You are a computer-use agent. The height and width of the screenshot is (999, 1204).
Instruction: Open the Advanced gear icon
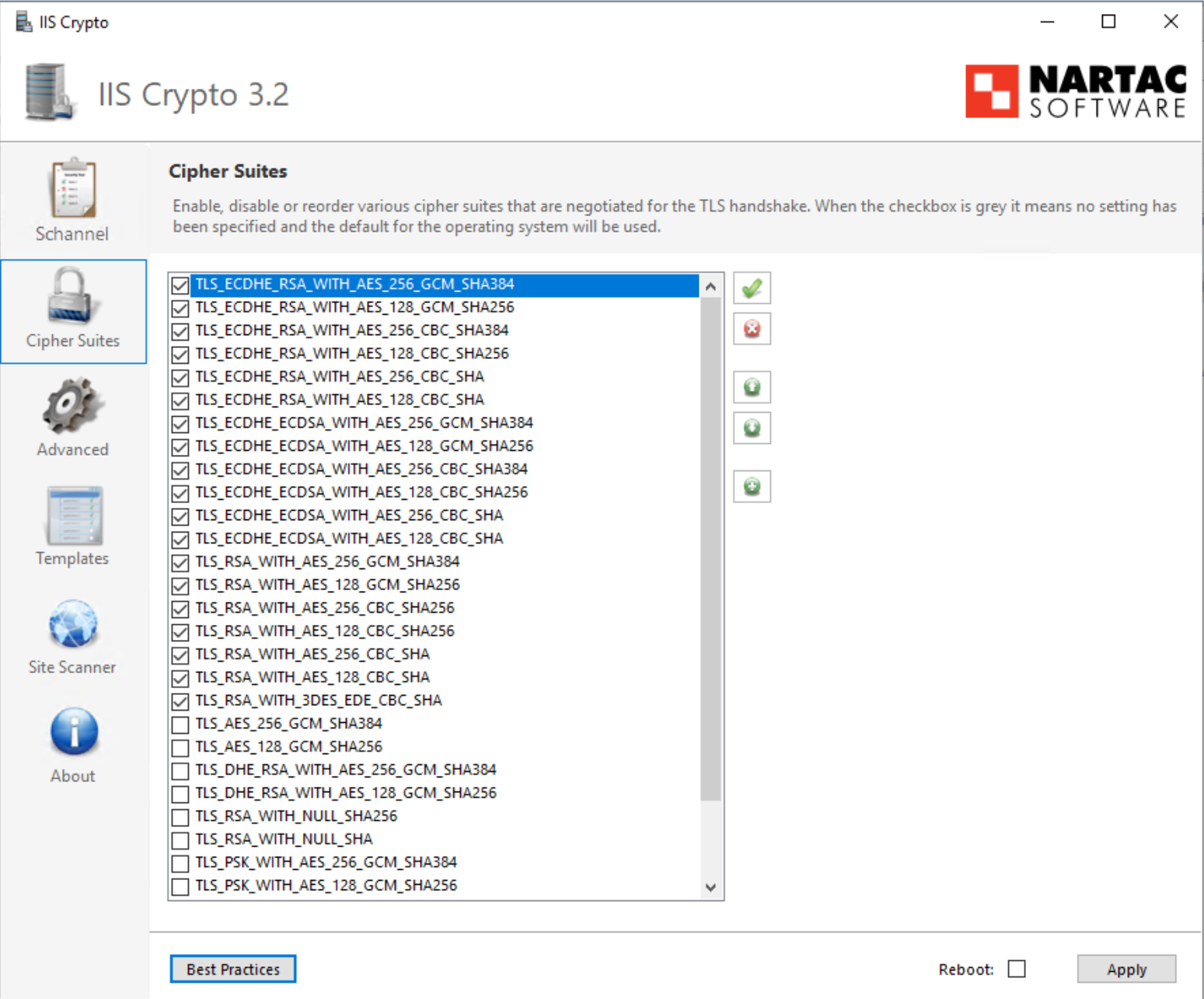tap(72, 407)
